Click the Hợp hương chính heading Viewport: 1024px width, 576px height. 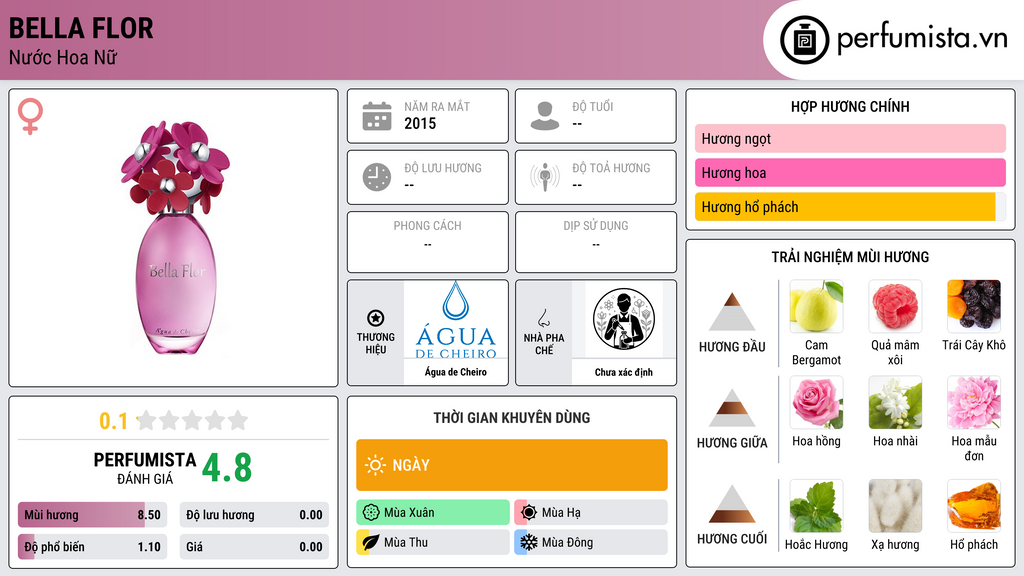[x=850, y=106]
